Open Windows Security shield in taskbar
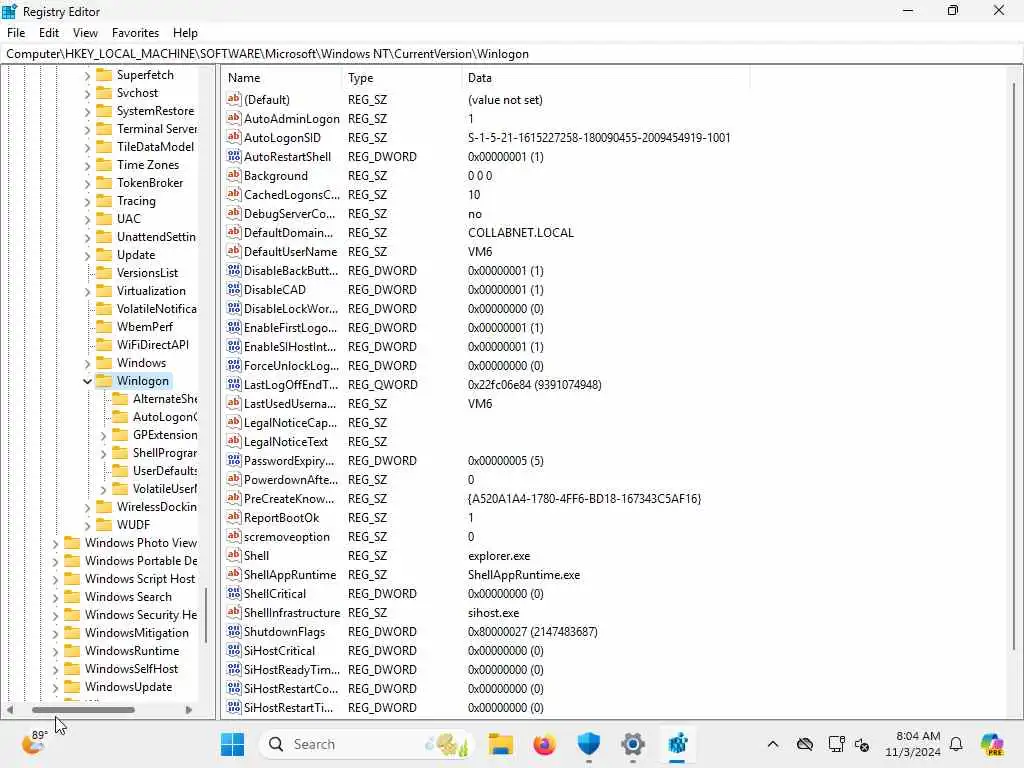 point(588,744)
